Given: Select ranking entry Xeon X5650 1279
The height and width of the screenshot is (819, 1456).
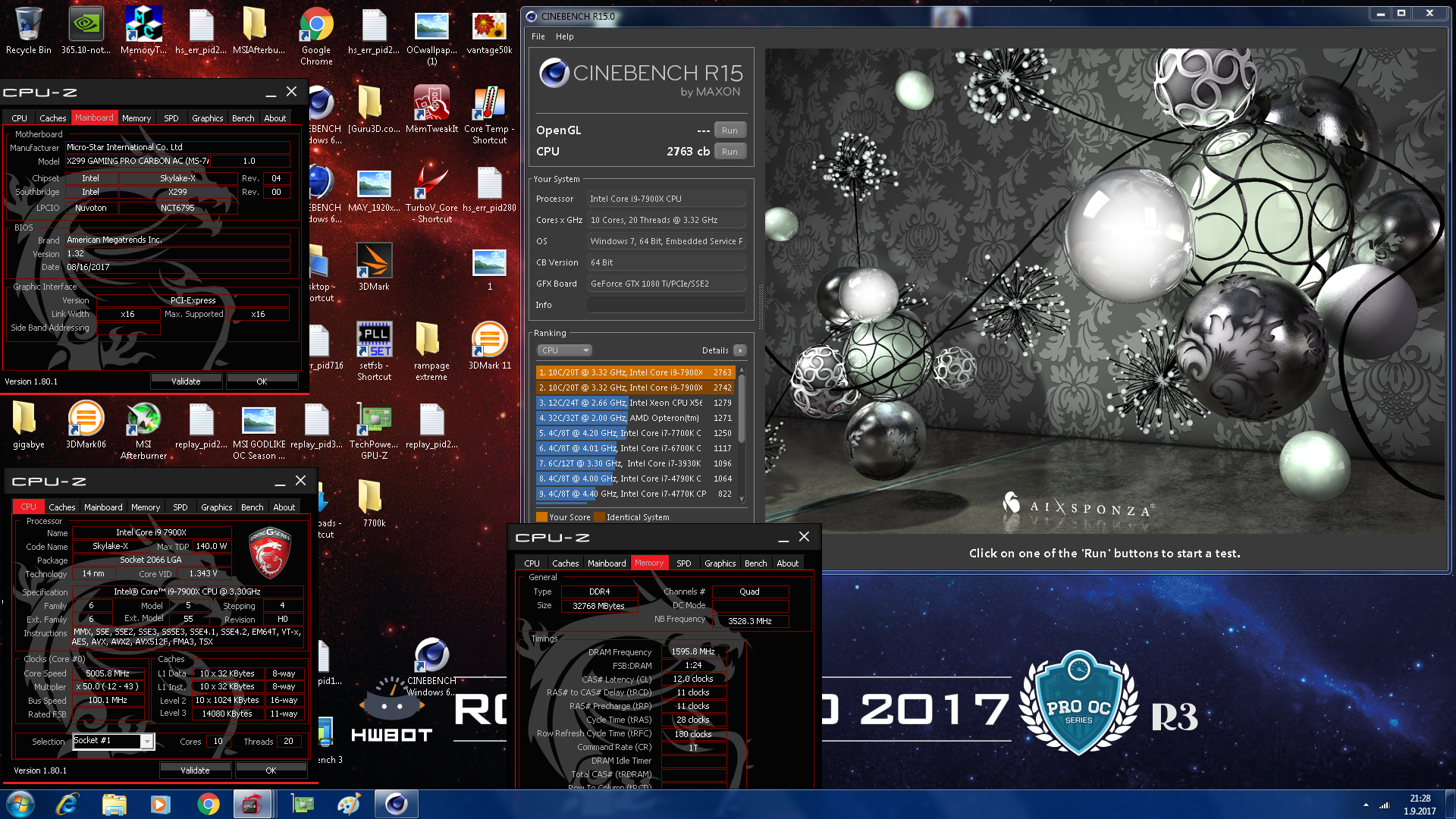Looking at the screenshot, I should click(x=635, y=403).
